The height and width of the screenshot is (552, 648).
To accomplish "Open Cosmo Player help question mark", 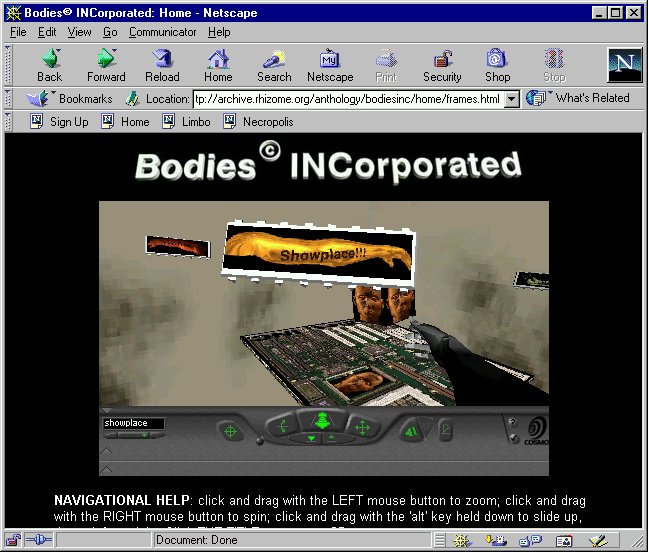I will pyautogui.click(x=513, y=422).
